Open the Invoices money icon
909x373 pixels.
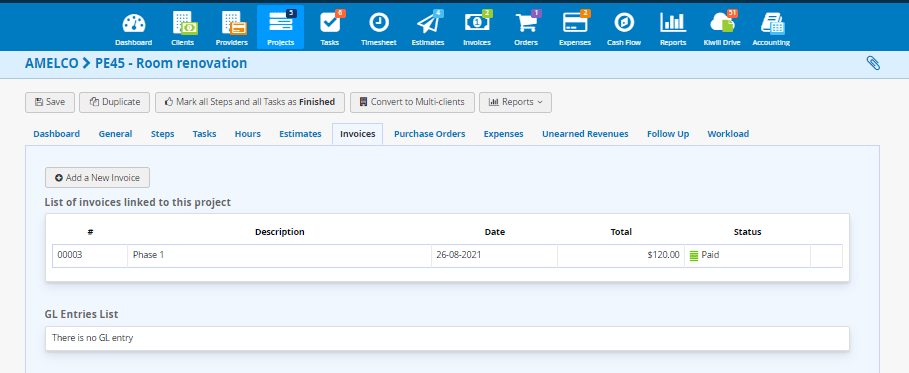477,23
